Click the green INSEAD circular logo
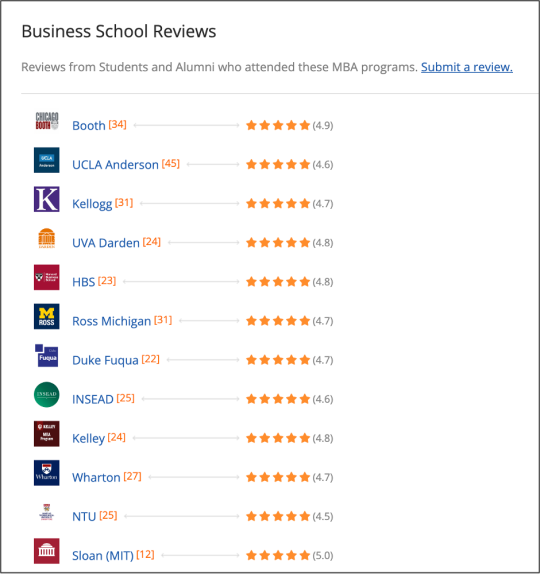 coord(46,395)
